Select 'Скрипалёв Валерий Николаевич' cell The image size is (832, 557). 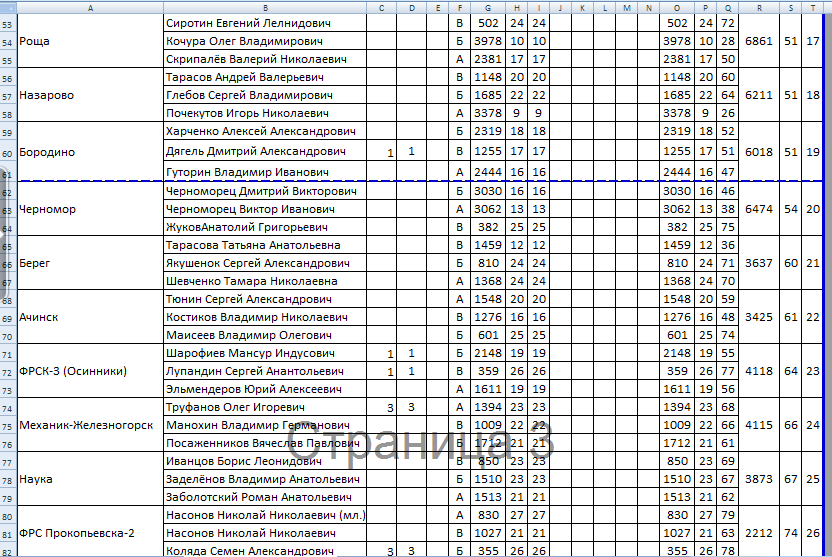[x=265, y=59]
